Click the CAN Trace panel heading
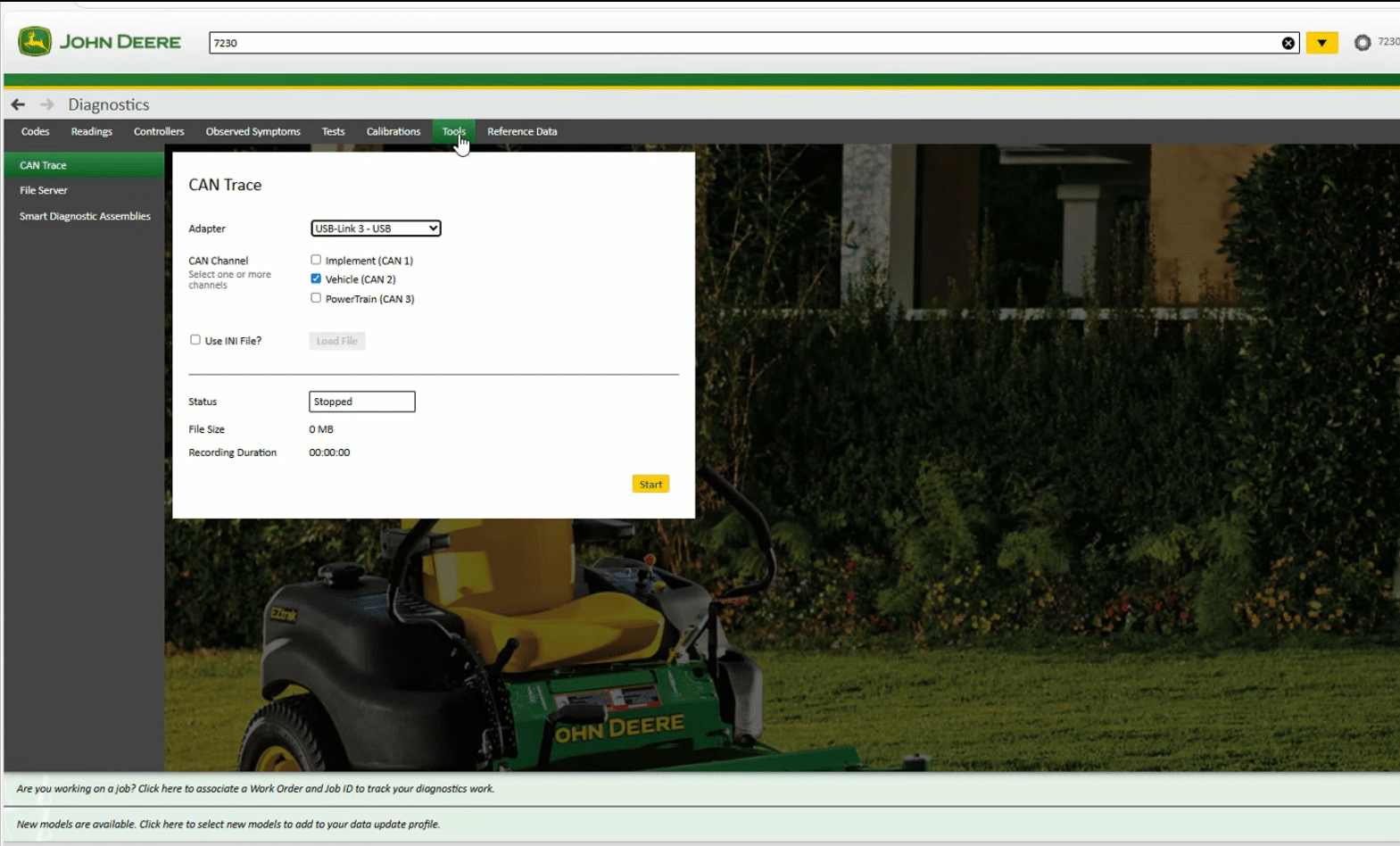The image size is (1400, 846). pos(225,185)
